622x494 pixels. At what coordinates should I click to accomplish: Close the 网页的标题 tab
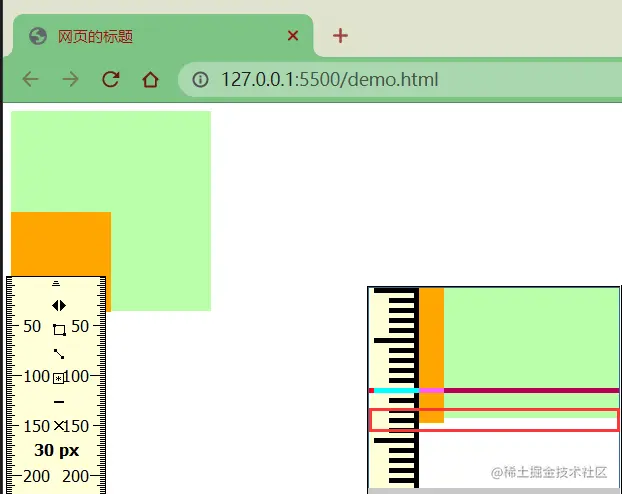293,36
